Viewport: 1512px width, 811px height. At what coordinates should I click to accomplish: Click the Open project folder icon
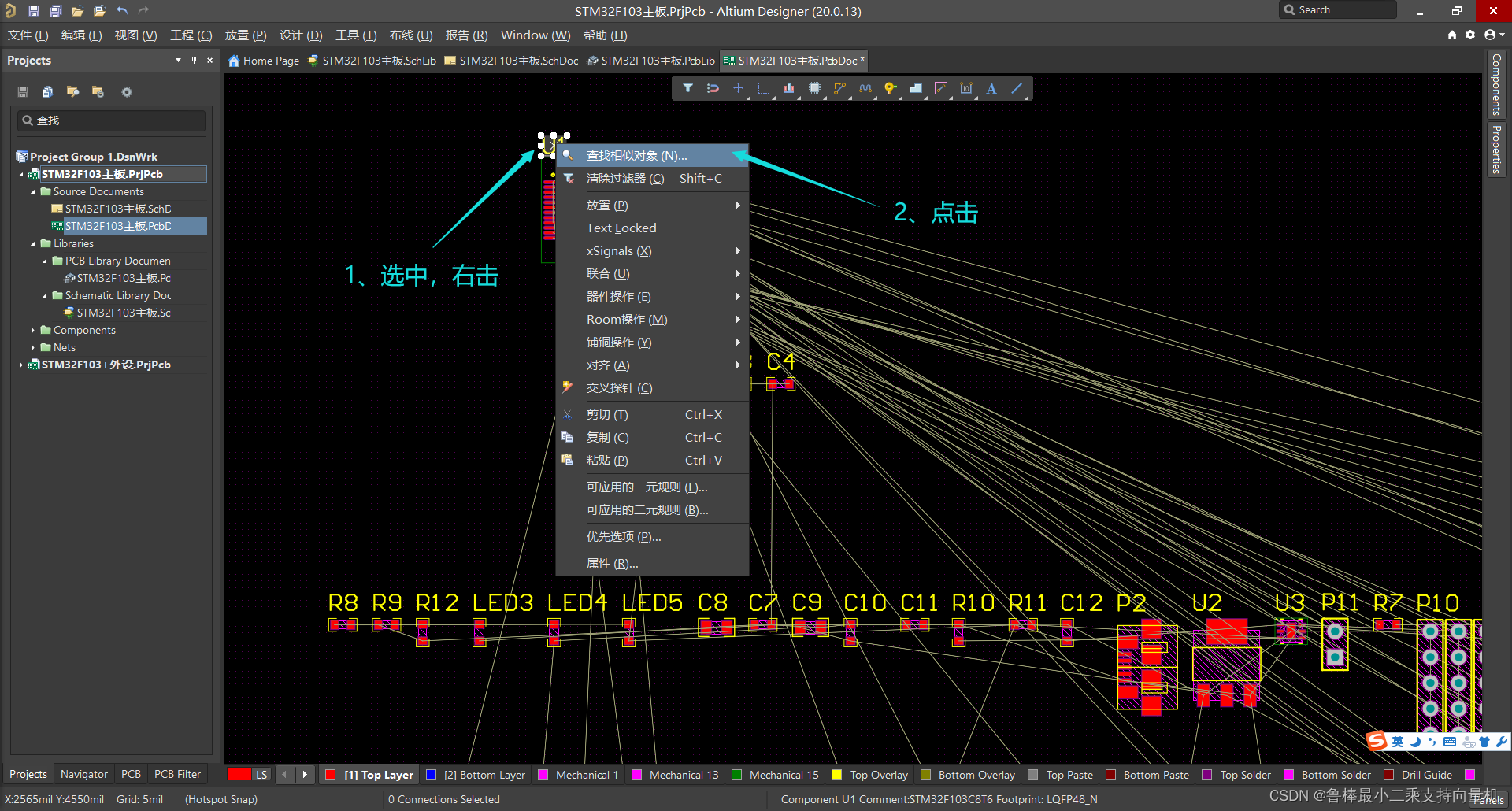99,11
